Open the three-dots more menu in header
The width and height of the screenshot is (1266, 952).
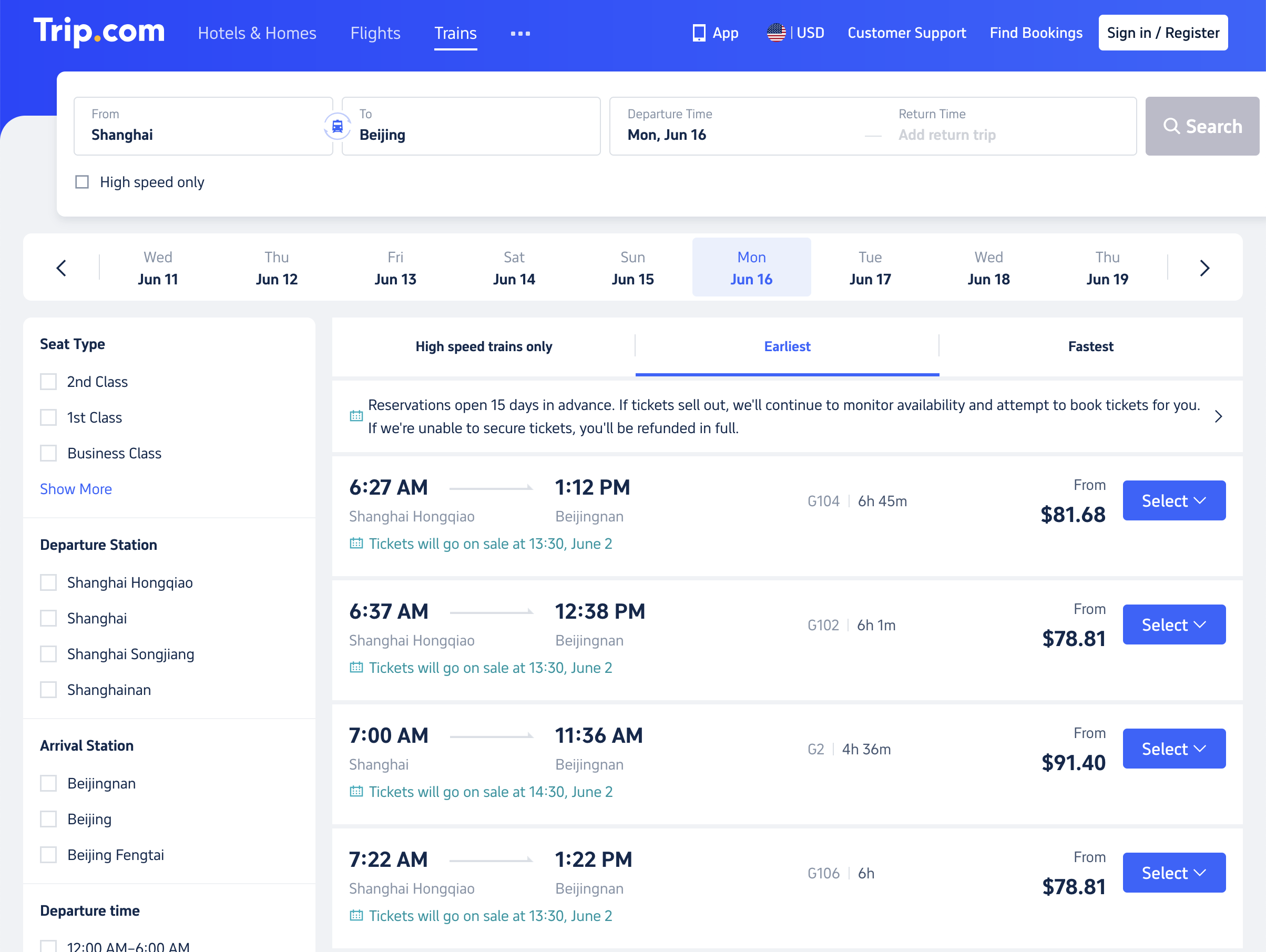520,34
